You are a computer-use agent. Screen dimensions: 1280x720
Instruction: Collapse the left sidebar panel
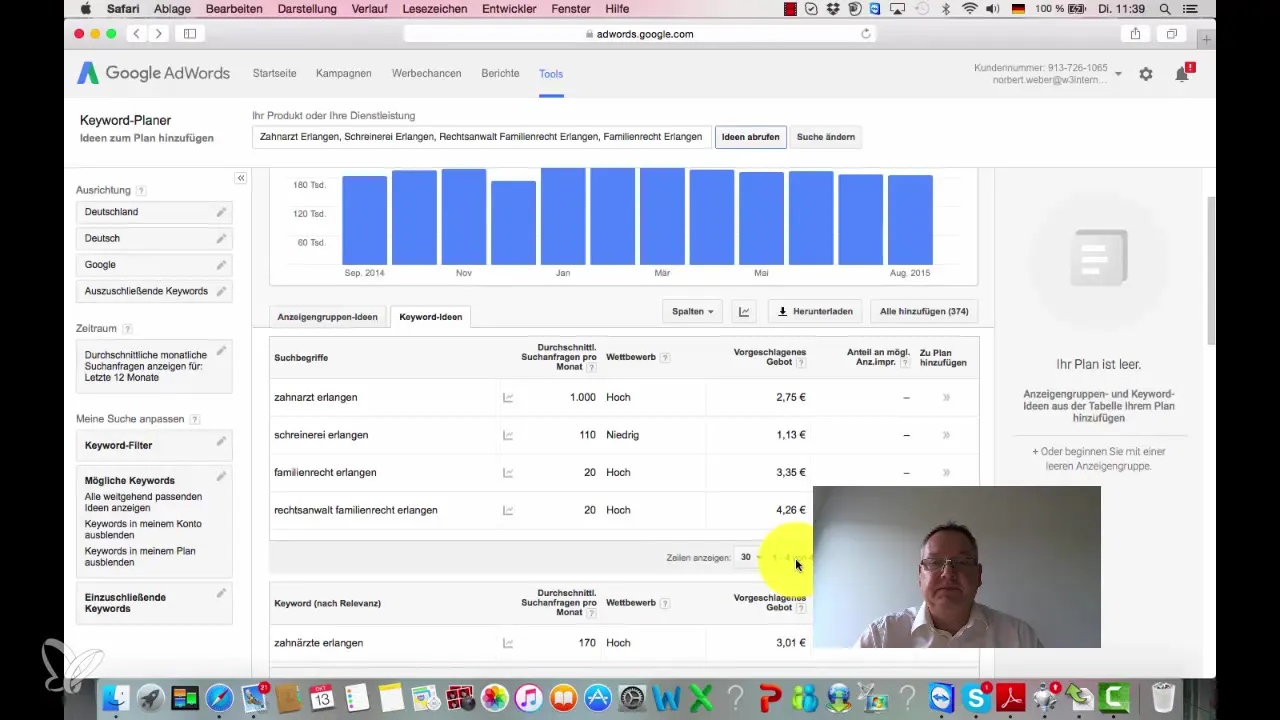241,178
